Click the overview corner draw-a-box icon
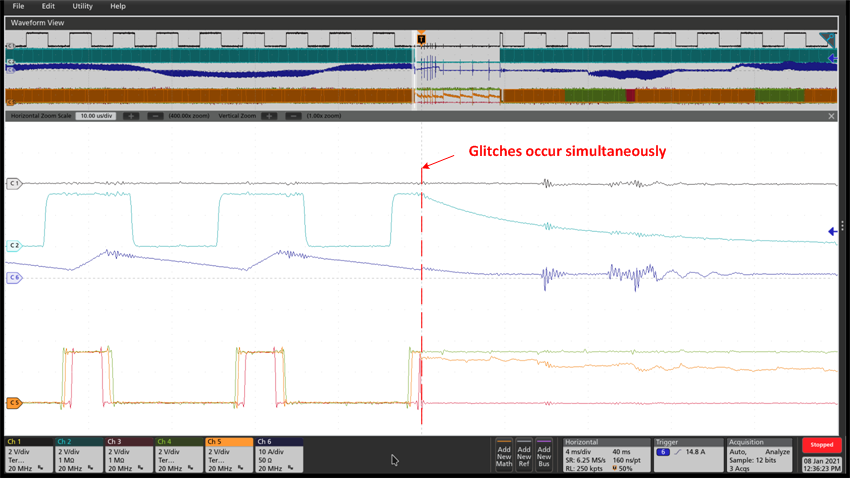The height and width of the screenshot is (479, 851). click(828, 39)
